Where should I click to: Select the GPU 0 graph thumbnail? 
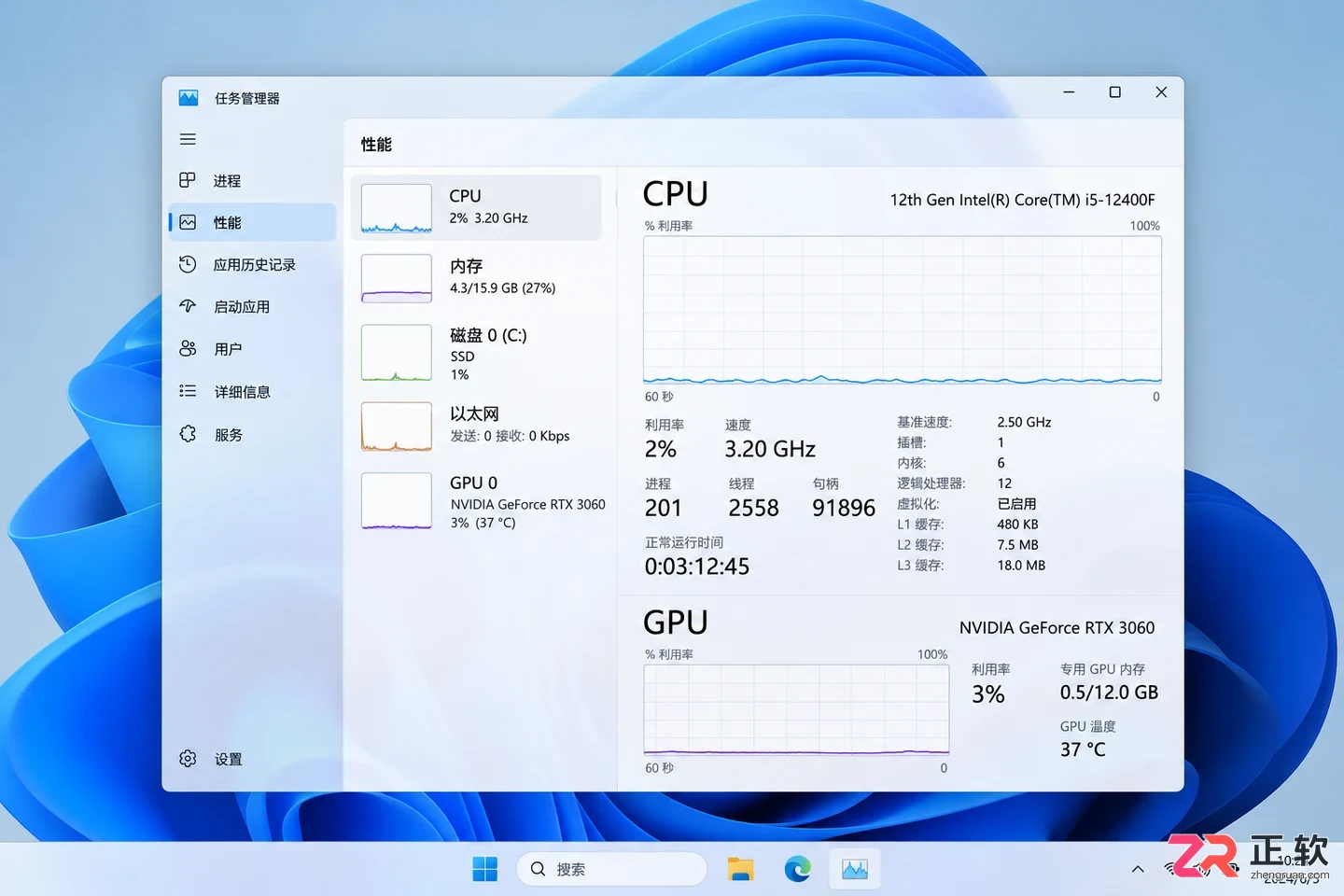397,501
